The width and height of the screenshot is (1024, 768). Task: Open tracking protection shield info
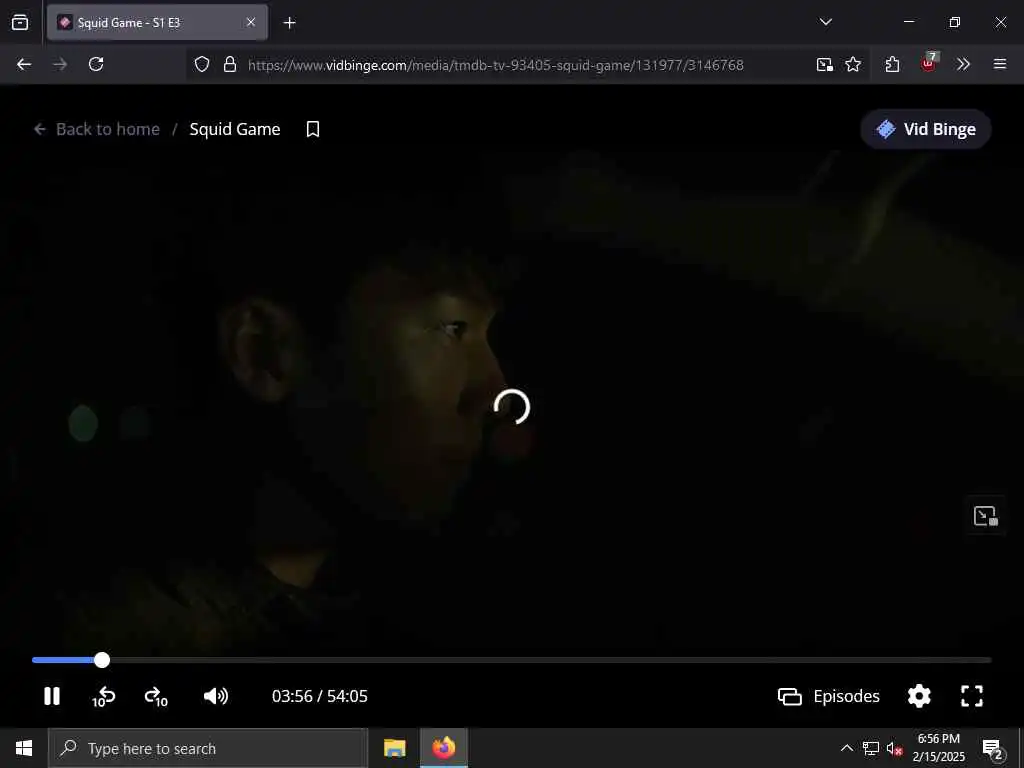(202, 64)
